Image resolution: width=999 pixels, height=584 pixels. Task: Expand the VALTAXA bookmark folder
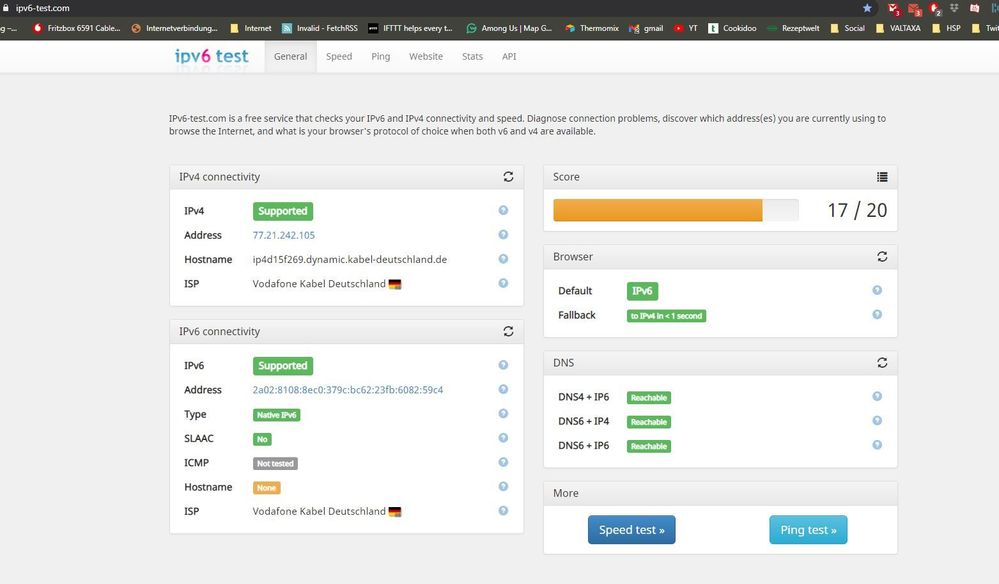[898, 28]
